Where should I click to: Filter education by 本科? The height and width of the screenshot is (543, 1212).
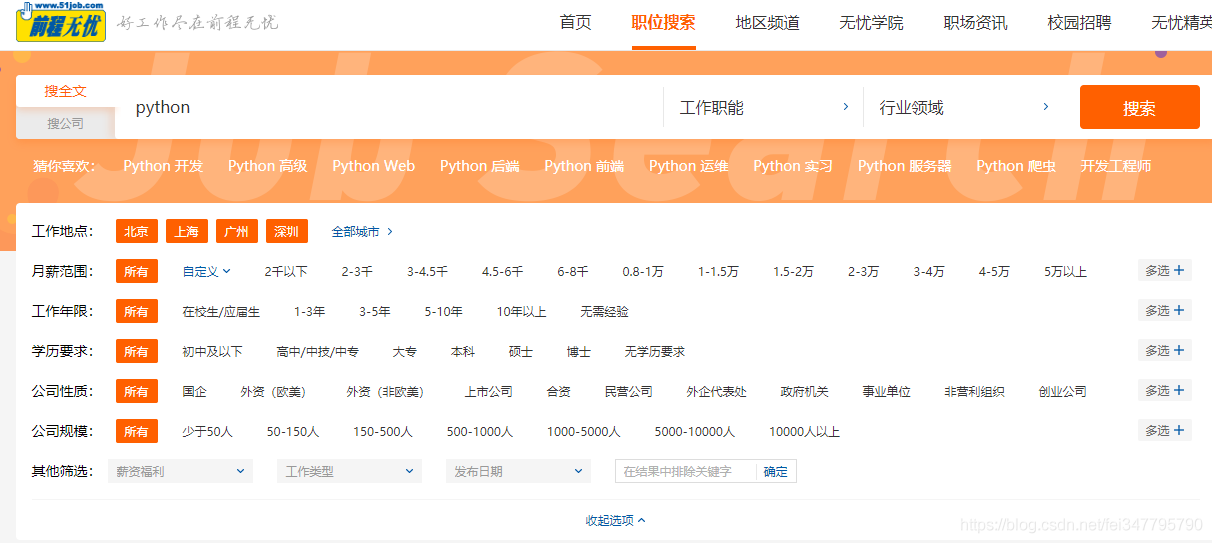click(463, 351)
